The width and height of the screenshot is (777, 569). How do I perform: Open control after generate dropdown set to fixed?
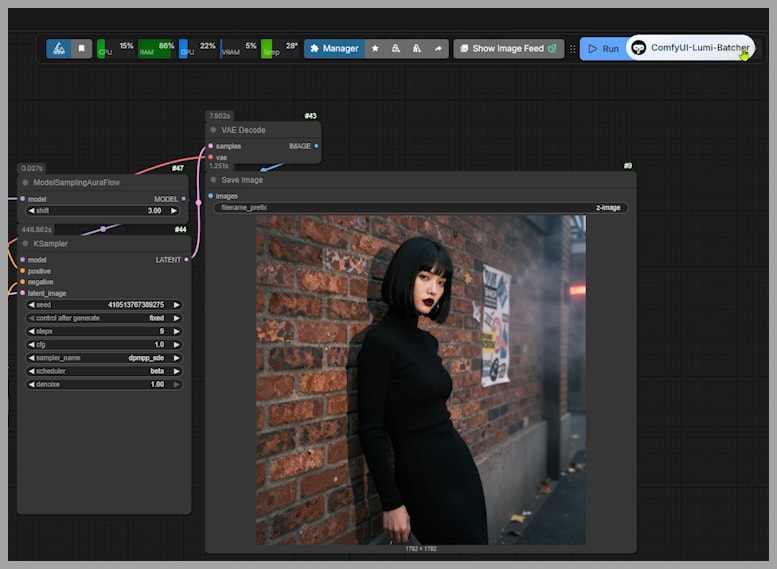104,318
